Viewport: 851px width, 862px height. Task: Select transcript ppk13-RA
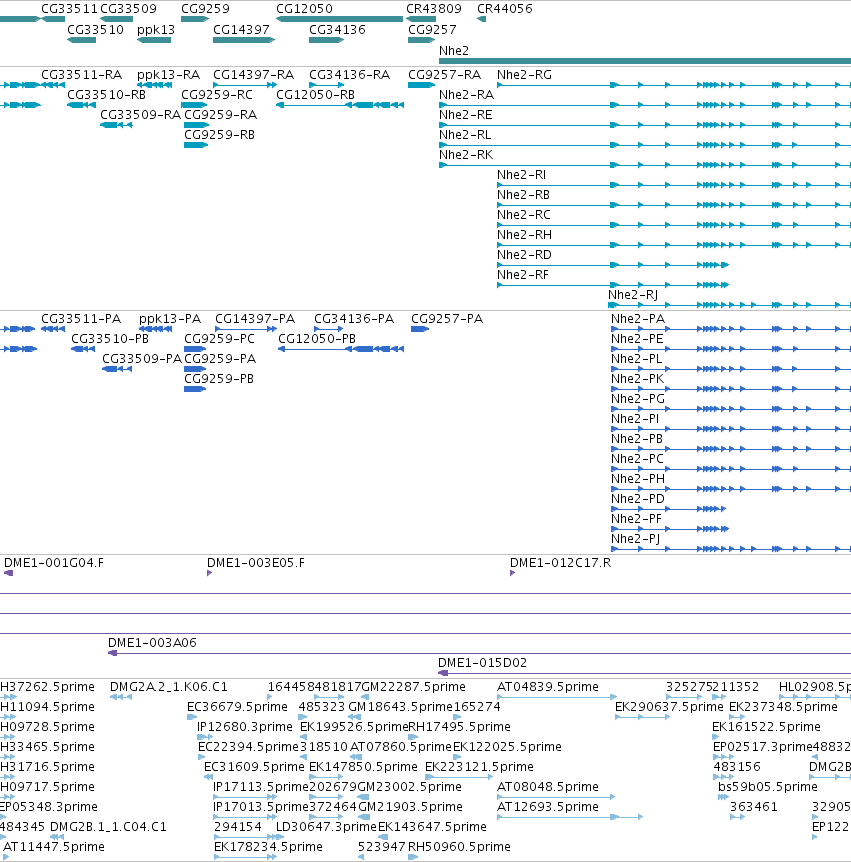168,75
